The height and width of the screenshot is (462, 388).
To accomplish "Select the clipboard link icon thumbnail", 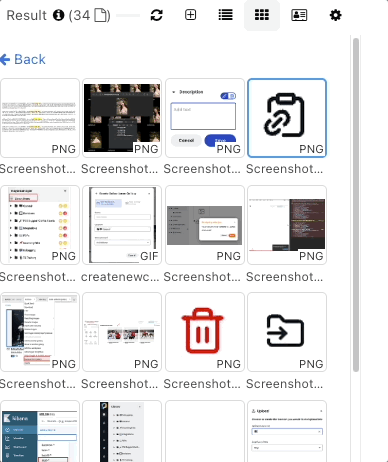I will [x=287, y=118].
